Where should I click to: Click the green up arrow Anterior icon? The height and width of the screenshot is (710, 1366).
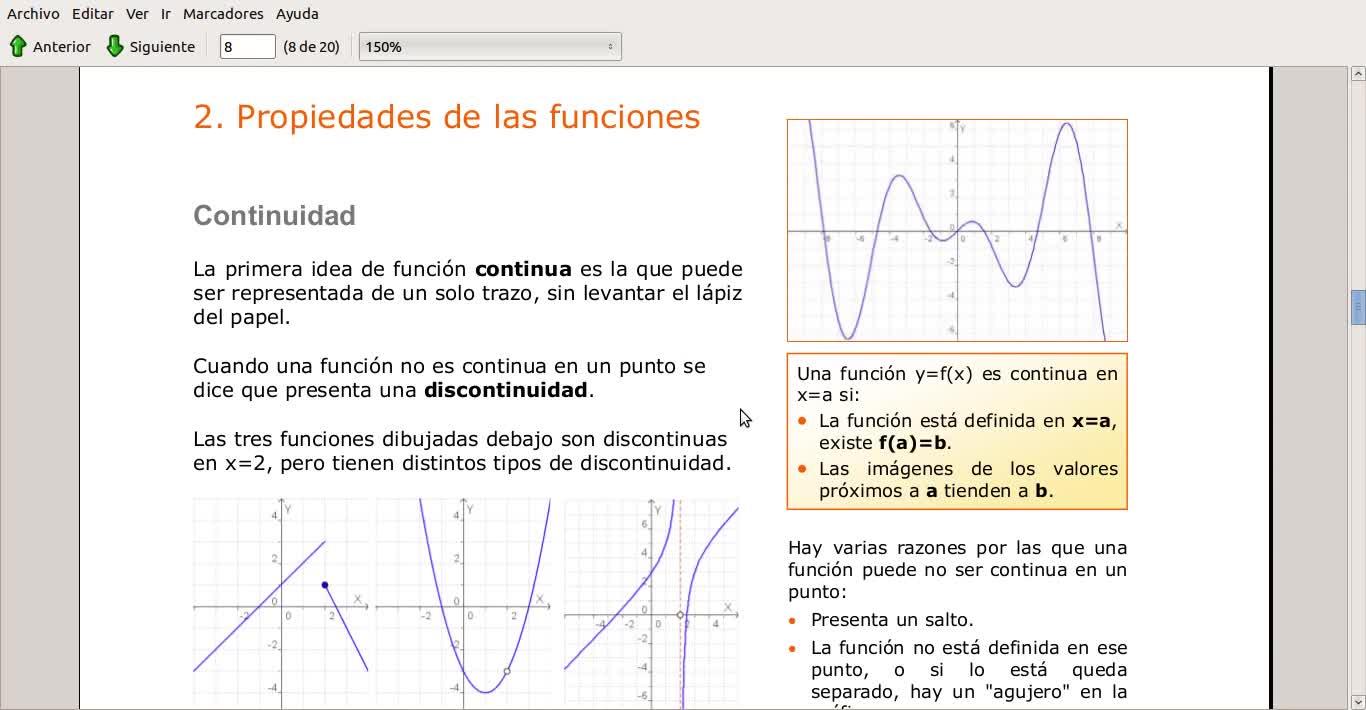coord(18,46)
